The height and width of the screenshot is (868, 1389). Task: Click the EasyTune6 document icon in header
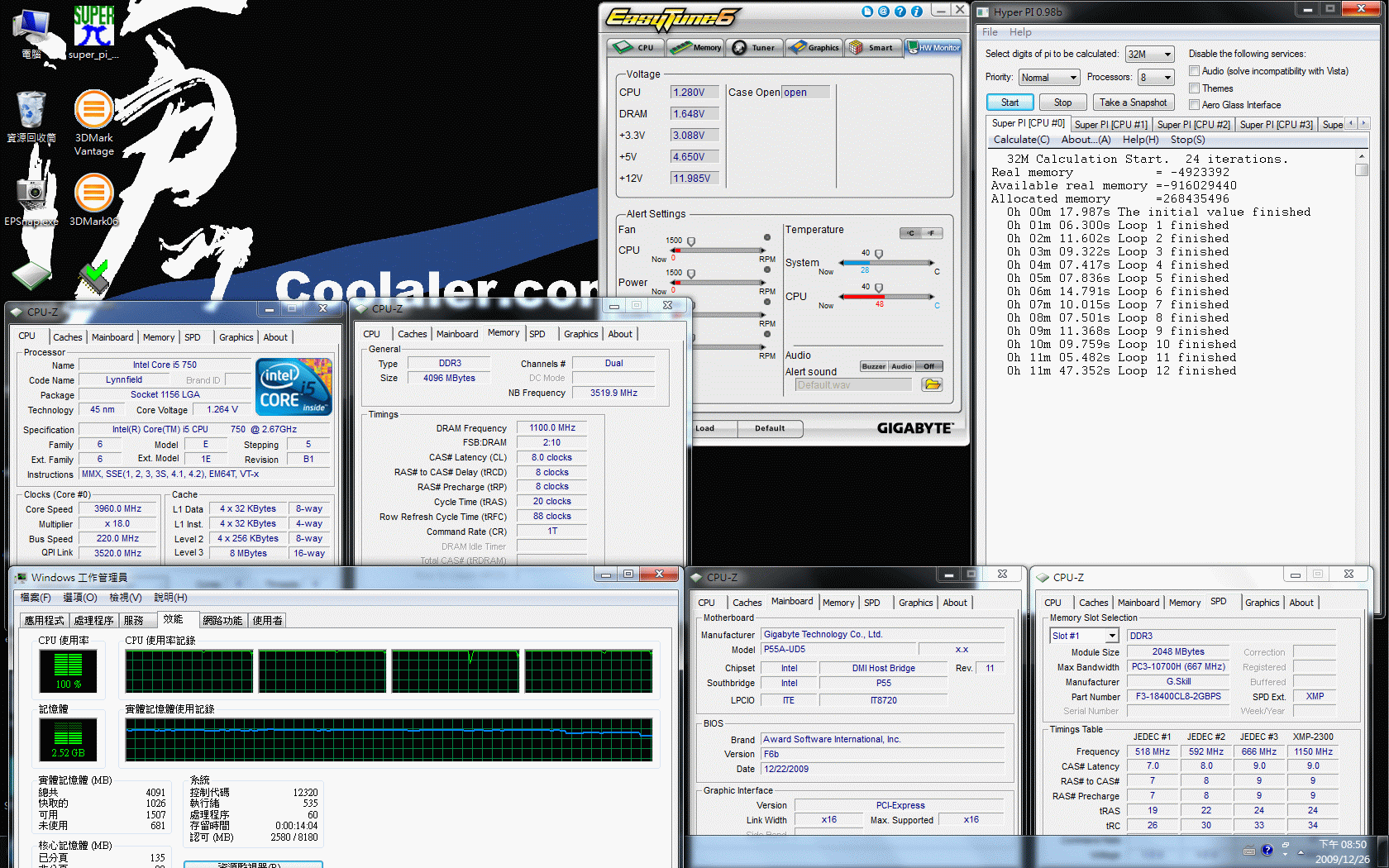click(x=867, y=12)
